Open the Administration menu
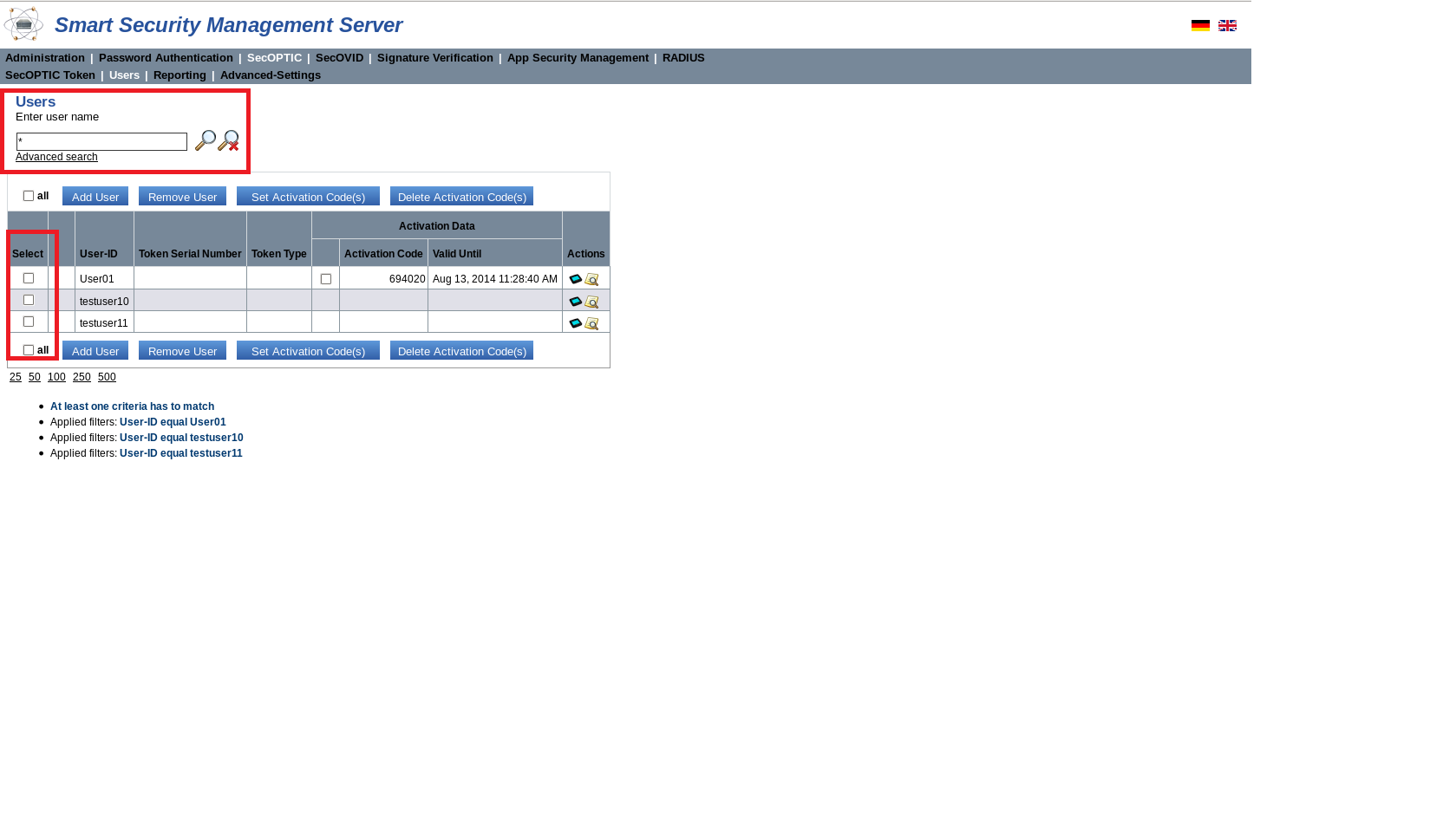The width and height of the screenshot is (1456, 832). pyautogui.click(x=45, y=58)
